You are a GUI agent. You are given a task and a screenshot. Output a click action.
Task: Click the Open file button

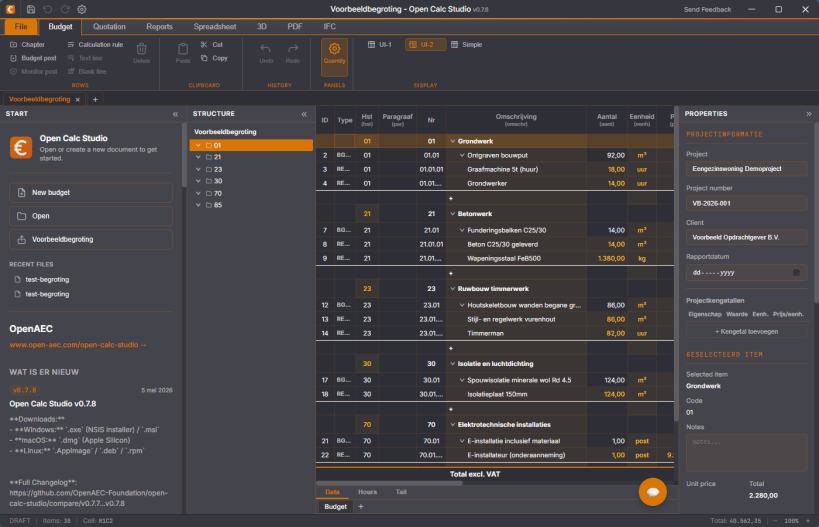(91, 216)
